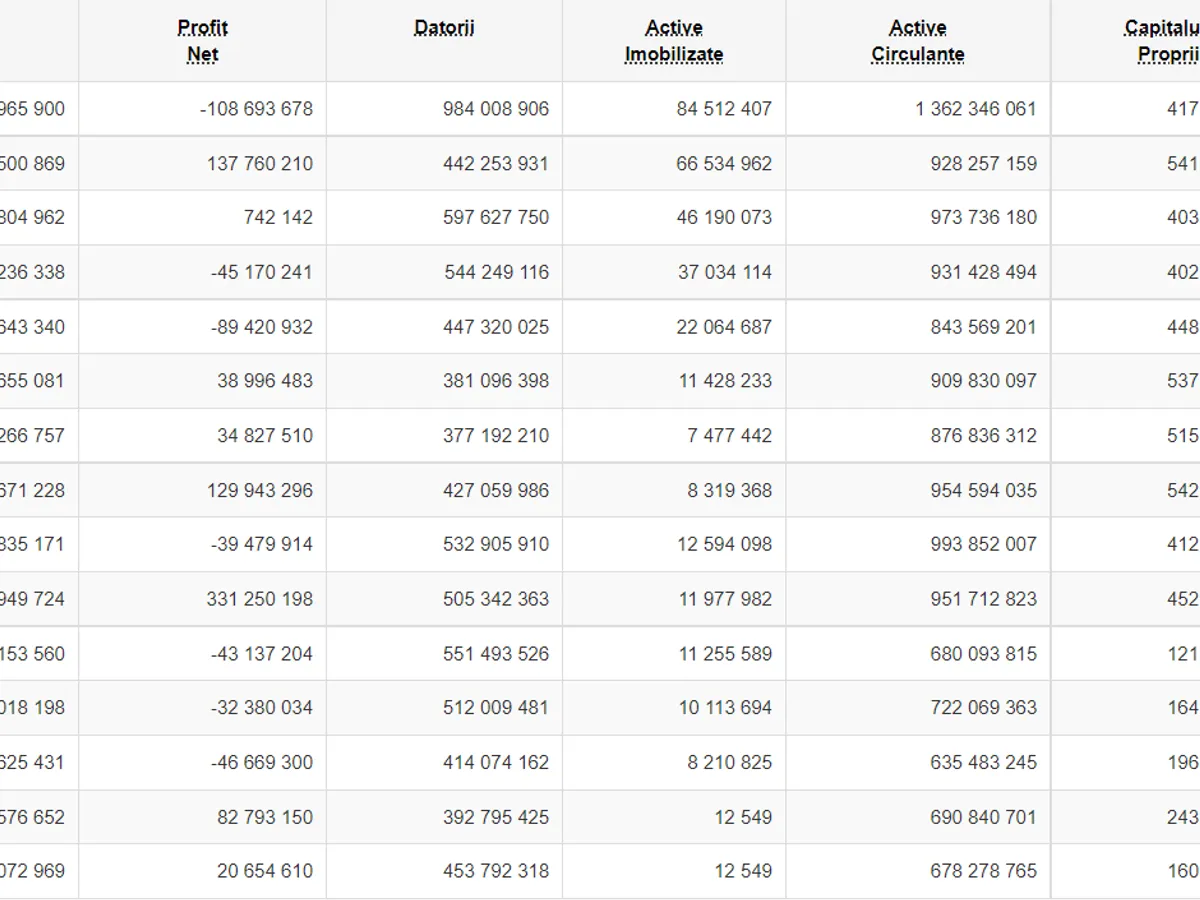Click the Profit Net cell -108 693 678
1200x900 pixels.
256,109
